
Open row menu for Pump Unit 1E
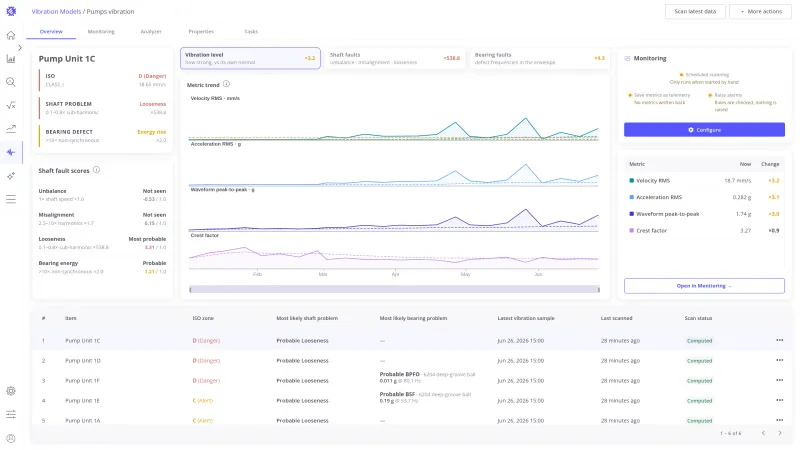click(x=780, y=400)
